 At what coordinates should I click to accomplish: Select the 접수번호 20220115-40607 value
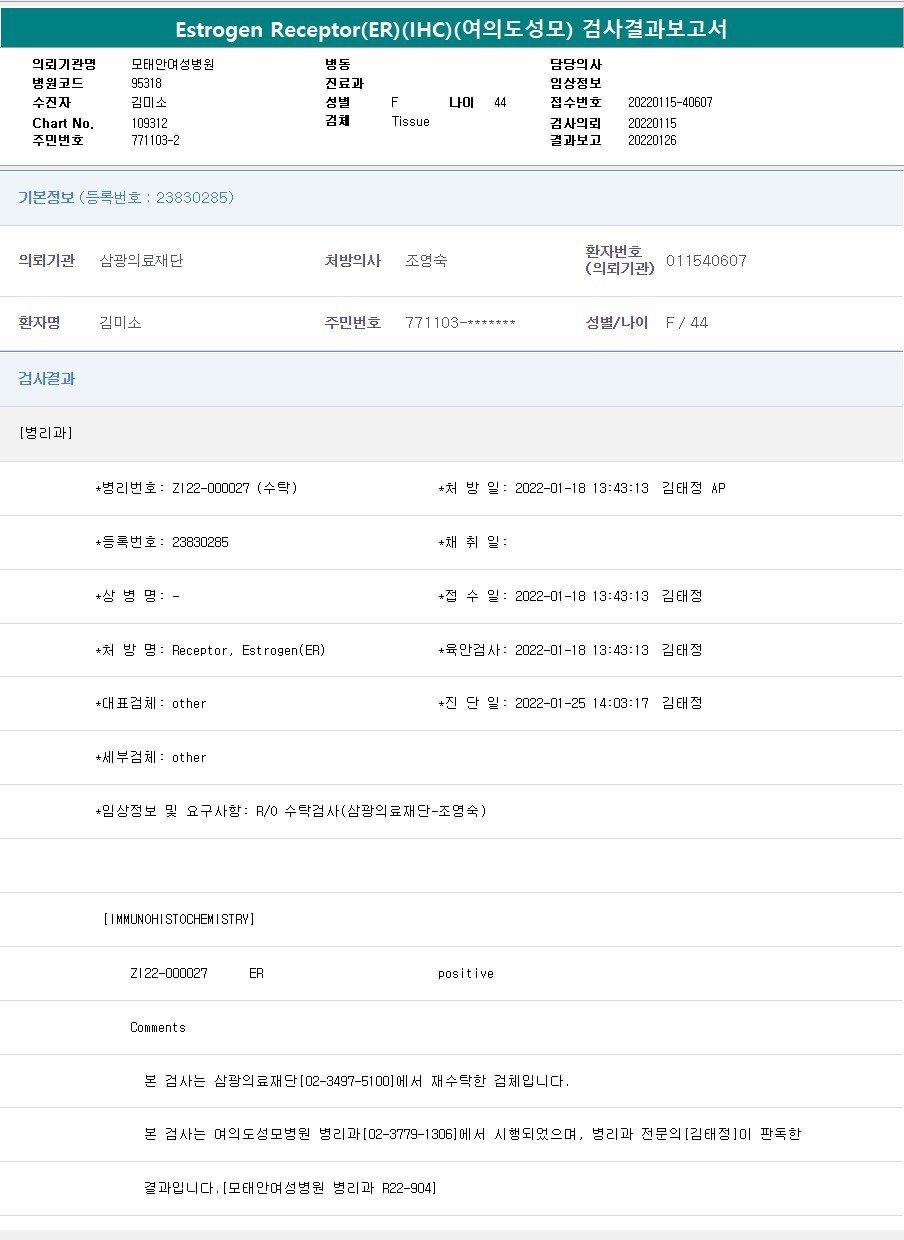tap(670, 102)
